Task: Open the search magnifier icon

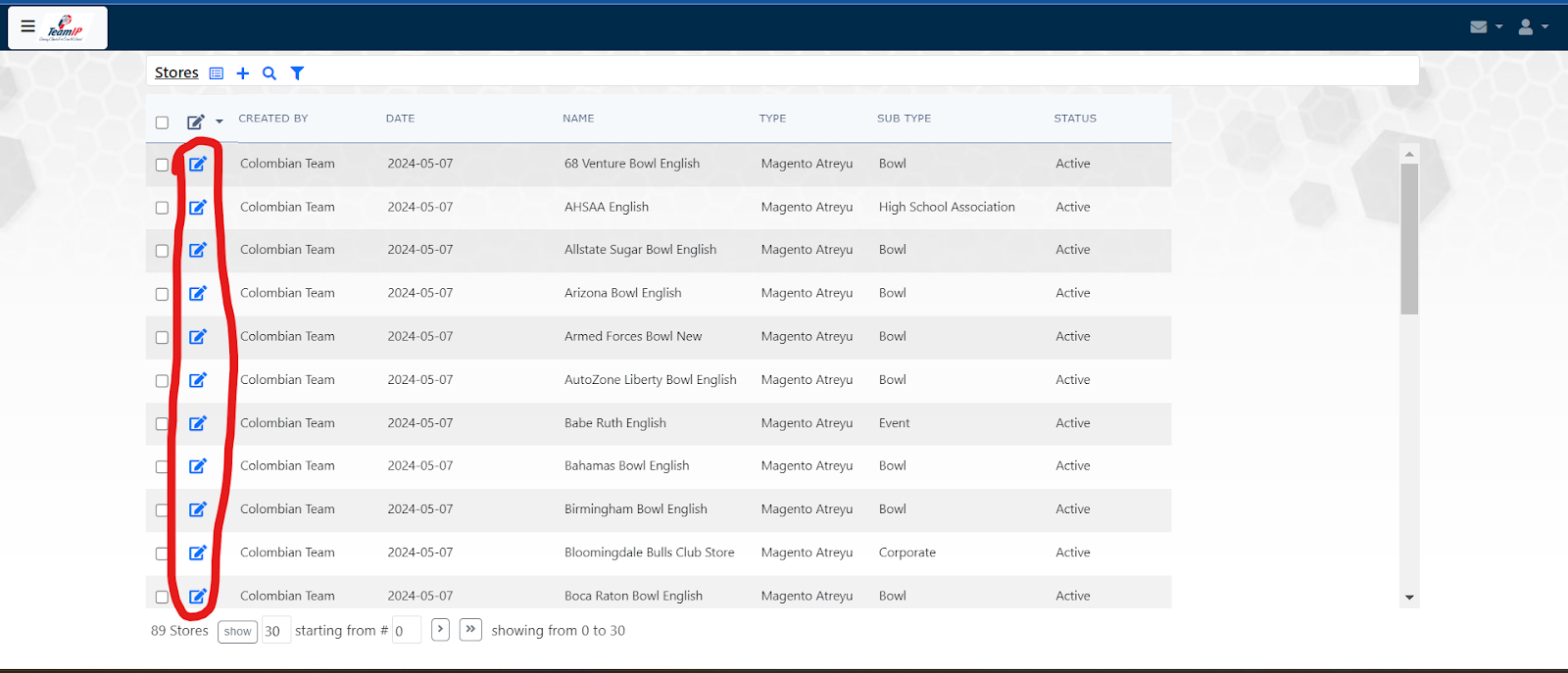Action: click(x=269, y=73)
